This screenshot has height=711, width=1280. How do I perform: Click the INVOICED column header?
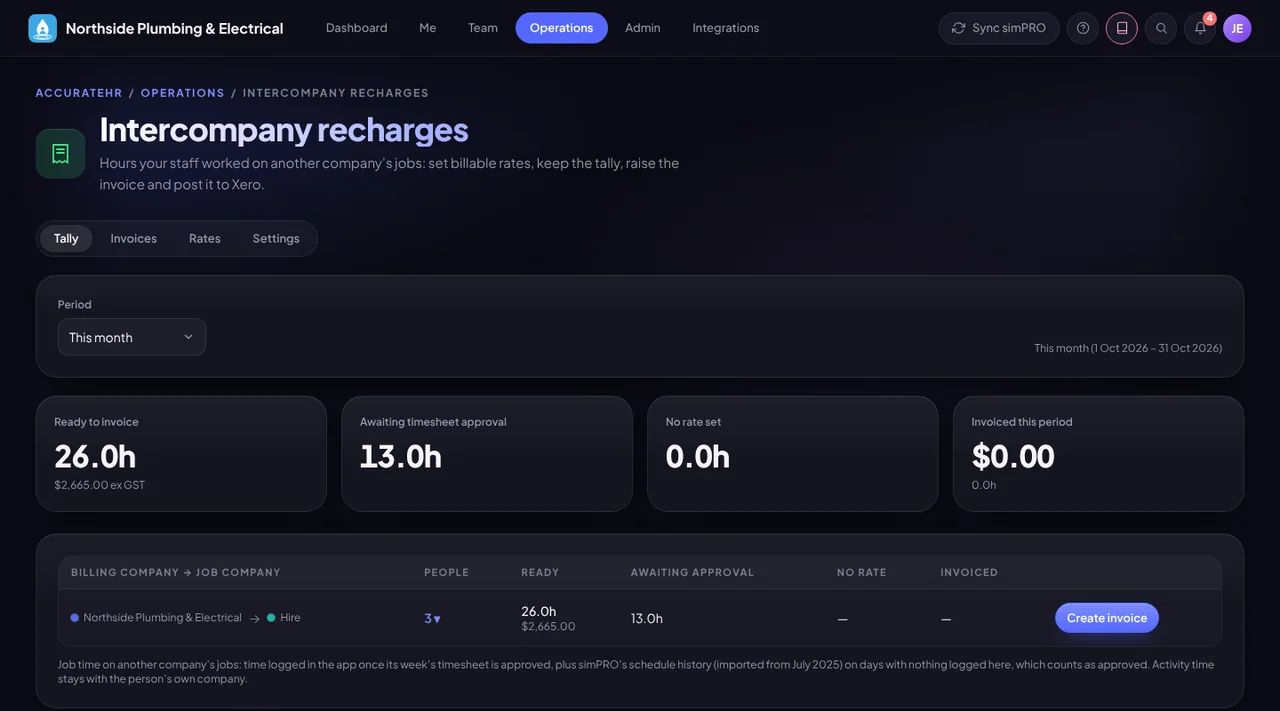[970, 573]
